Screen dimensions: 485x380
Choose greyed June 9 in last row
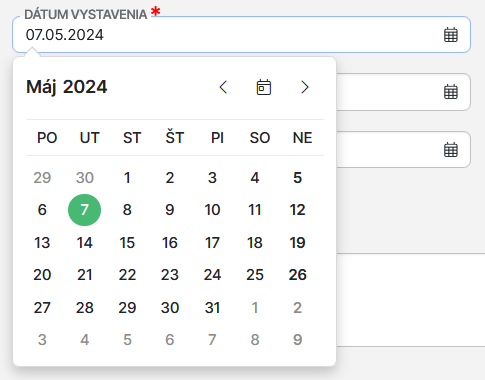pyautogui.click(x=297, y=340)
